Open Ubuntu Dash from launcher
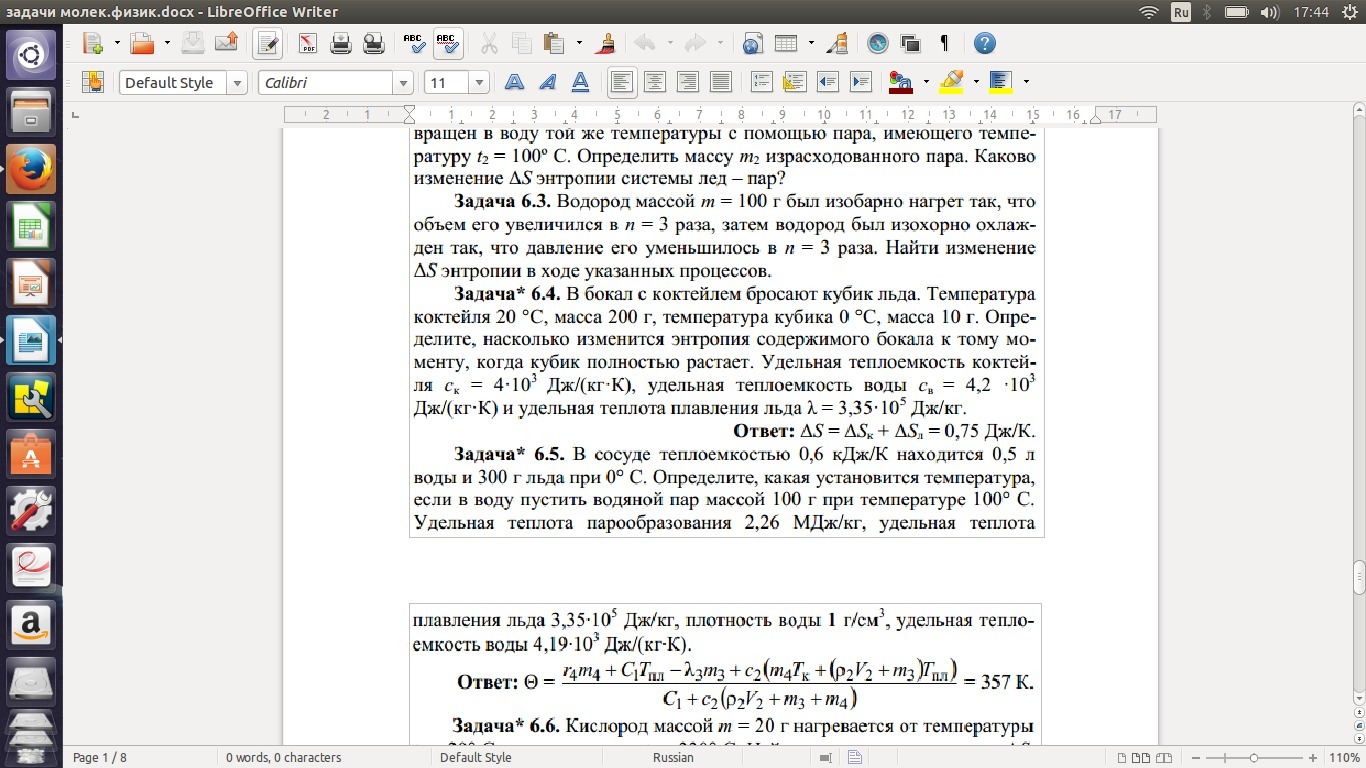 (31, 55)
